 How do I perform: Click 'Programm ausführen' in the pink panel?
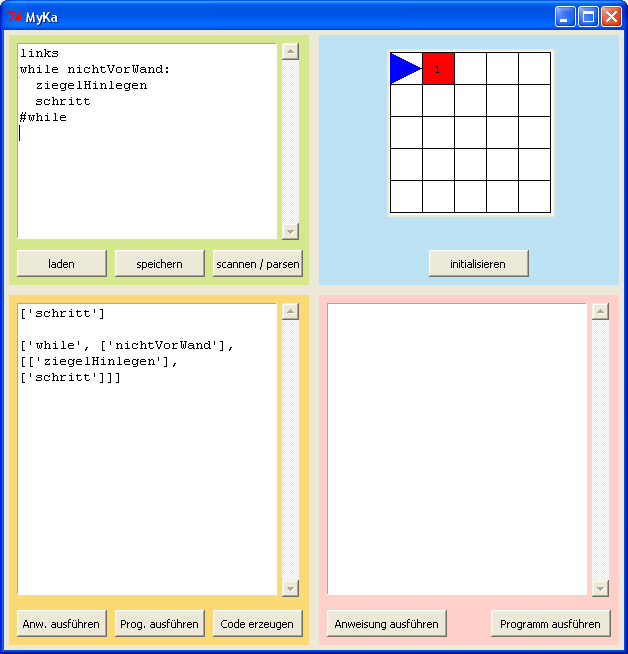click(550, 624)
